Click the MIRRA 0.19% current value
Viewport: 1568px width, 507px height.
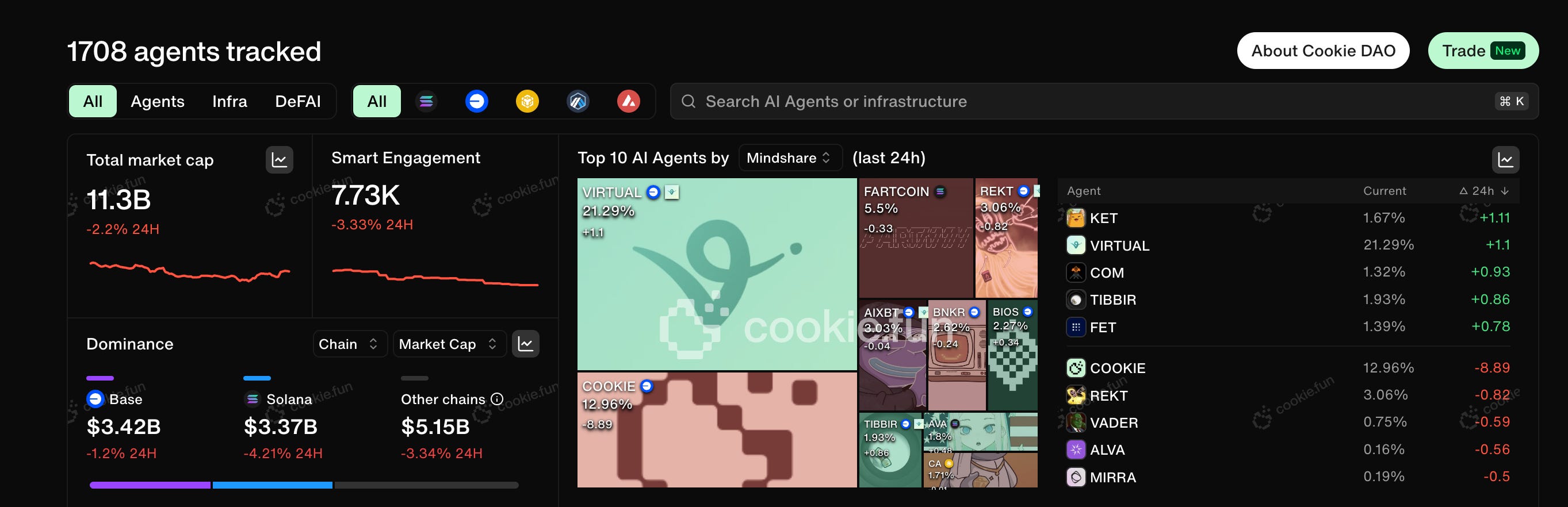pos(1383,477)
